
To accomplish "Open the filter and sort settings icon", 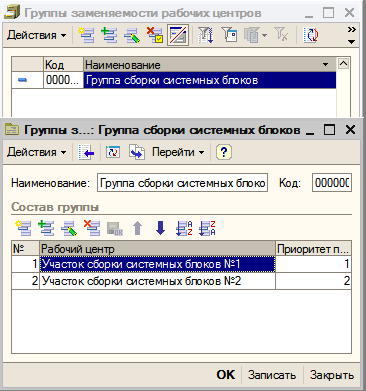I will [206, 35].
